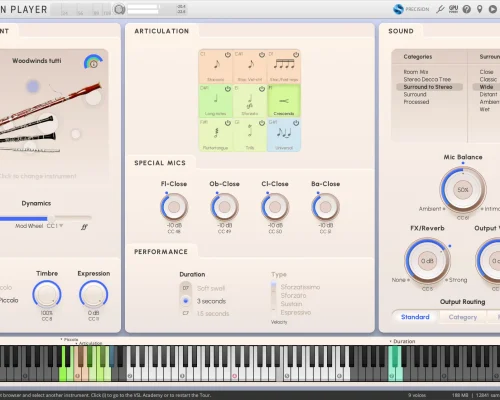Select the Crescendo articulation cell

point(284,101)
